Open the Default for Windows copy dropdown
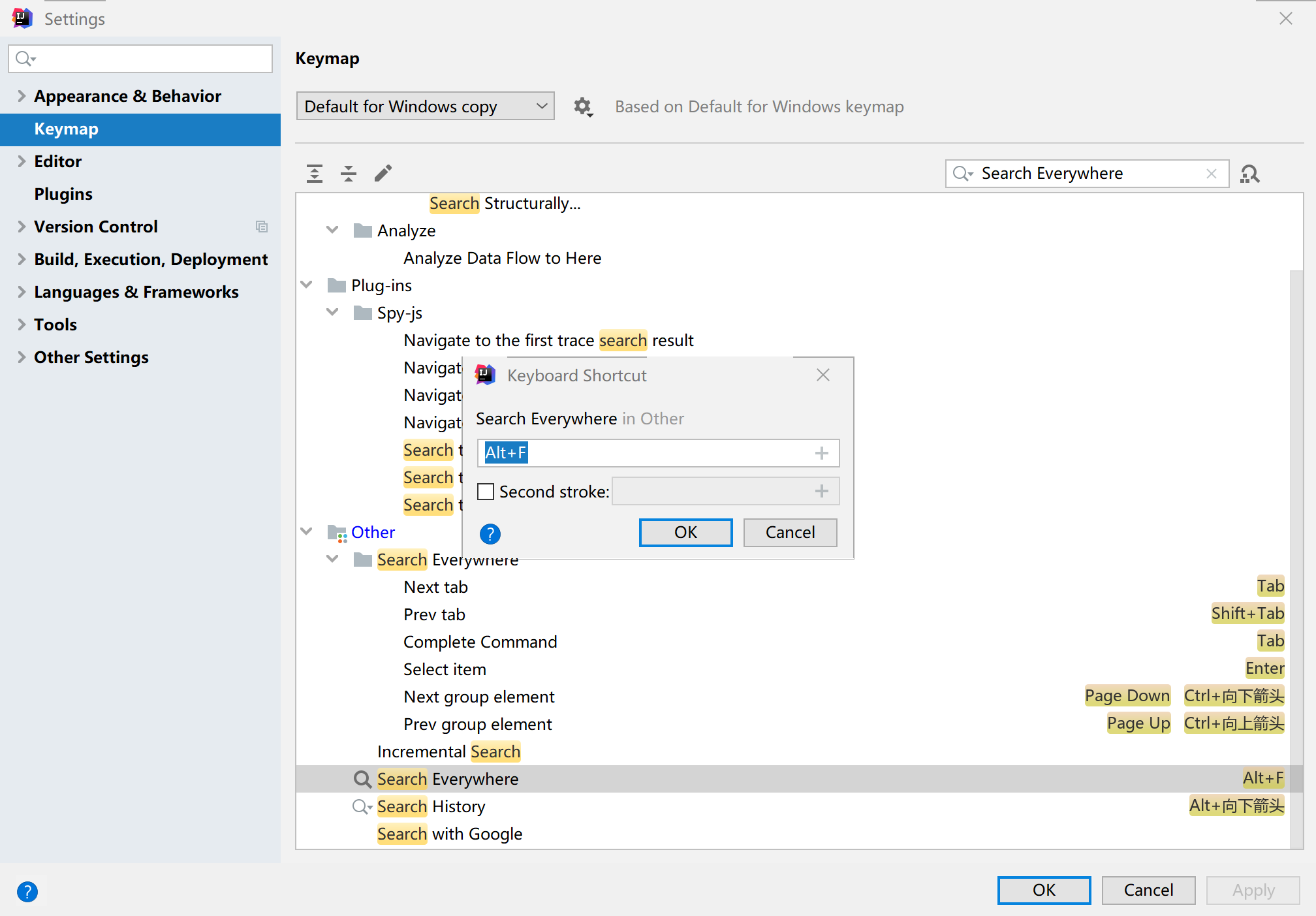1316x916 pixels. (x=425, y=106)
